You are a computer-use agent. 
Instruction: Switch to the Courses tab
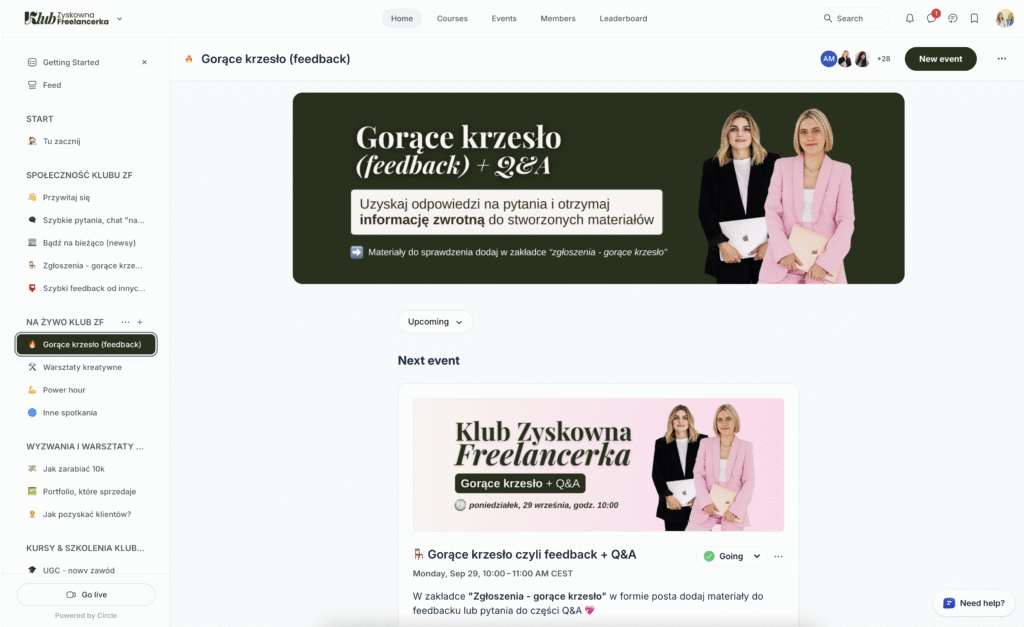[x=452, y=18]
